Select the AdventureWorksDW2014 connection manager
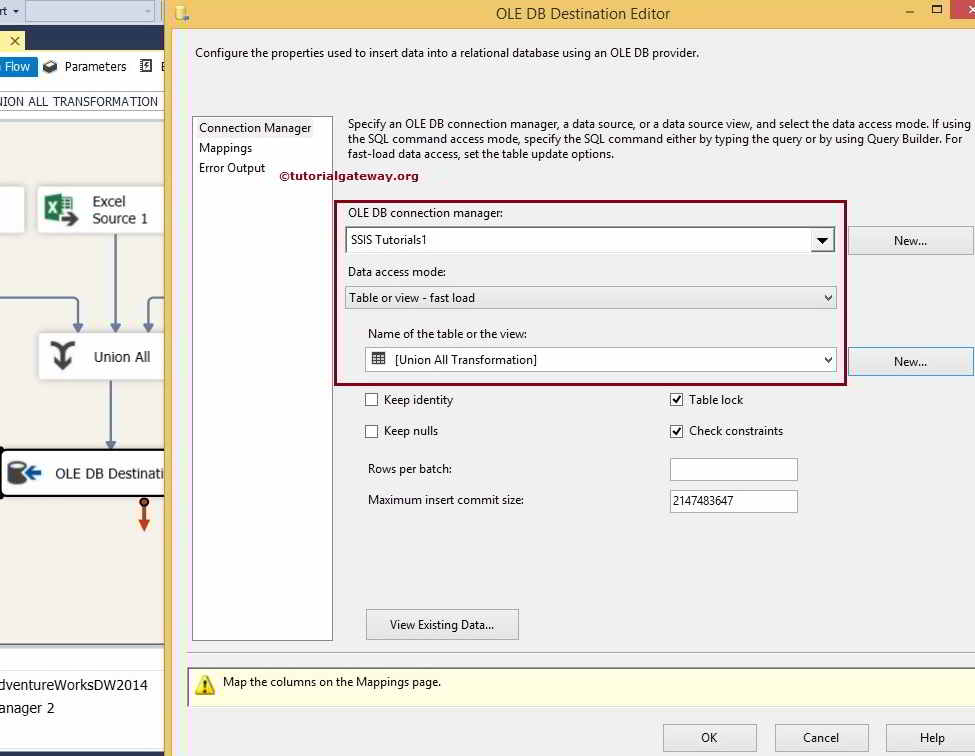975x756 pixels. pyautogui.click(x=74, y=685)
